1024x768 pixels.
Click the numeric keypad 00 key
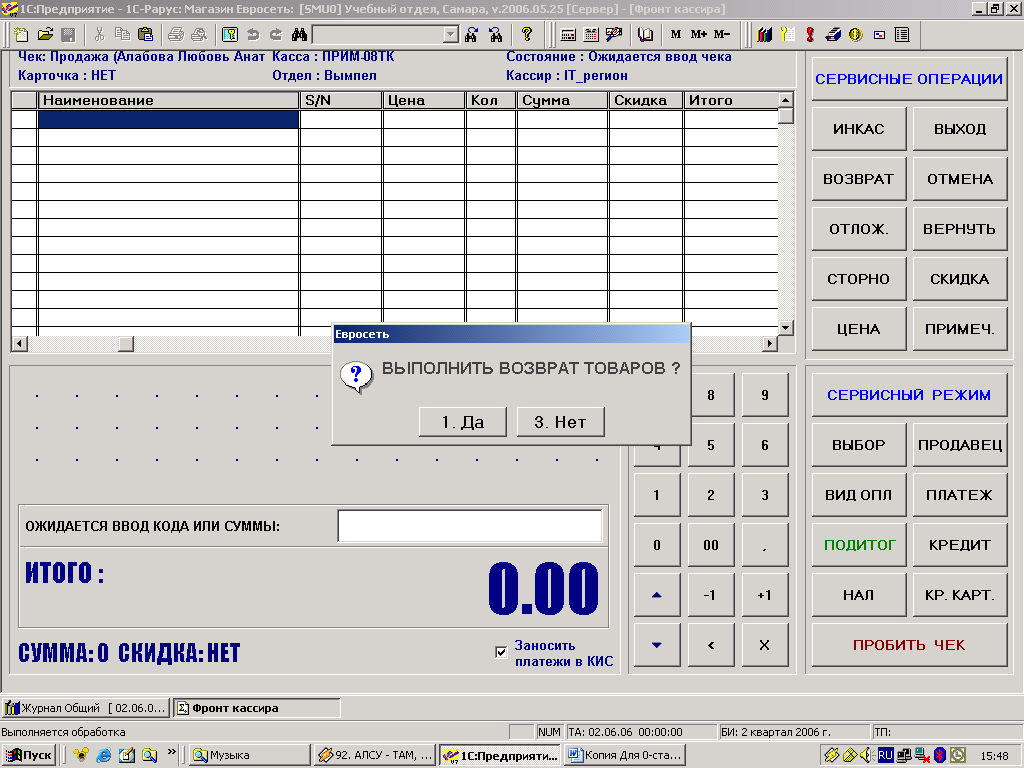pyautogui.click(x=711, y=545)
